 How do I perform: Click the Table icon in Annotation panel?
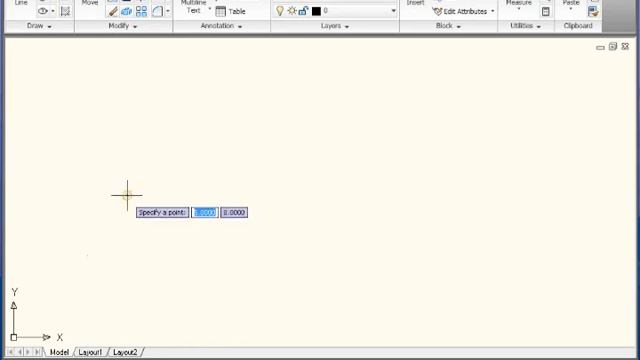(220, 11)
